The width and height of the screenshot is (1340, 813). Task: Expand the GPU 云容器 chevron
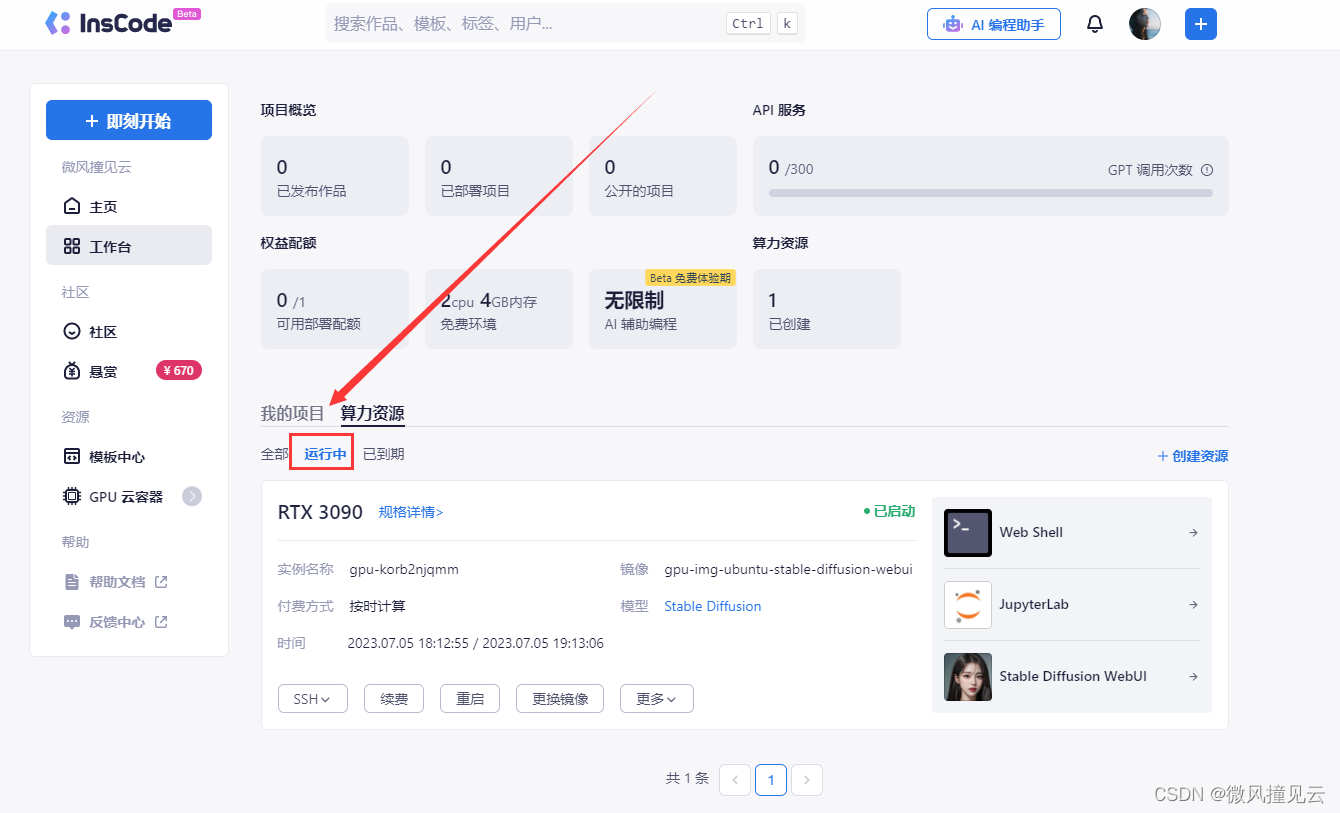pyautogui.click(x=192, y=496)
